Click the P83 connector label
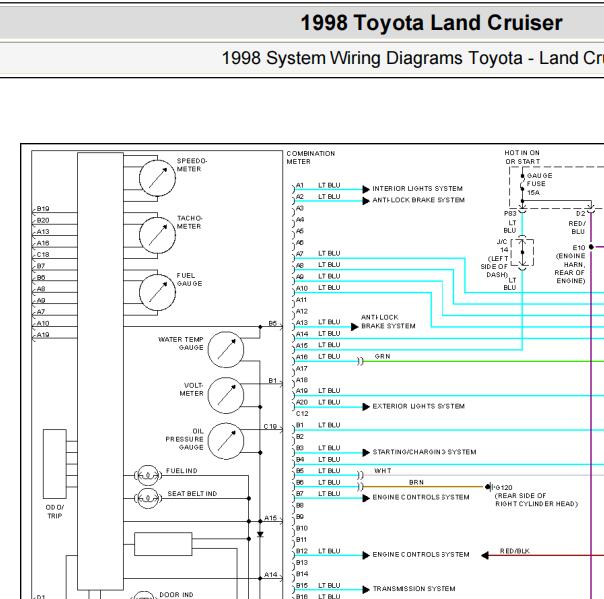The width and height of the screenshot is (604, 599). [x=510, y=213]
